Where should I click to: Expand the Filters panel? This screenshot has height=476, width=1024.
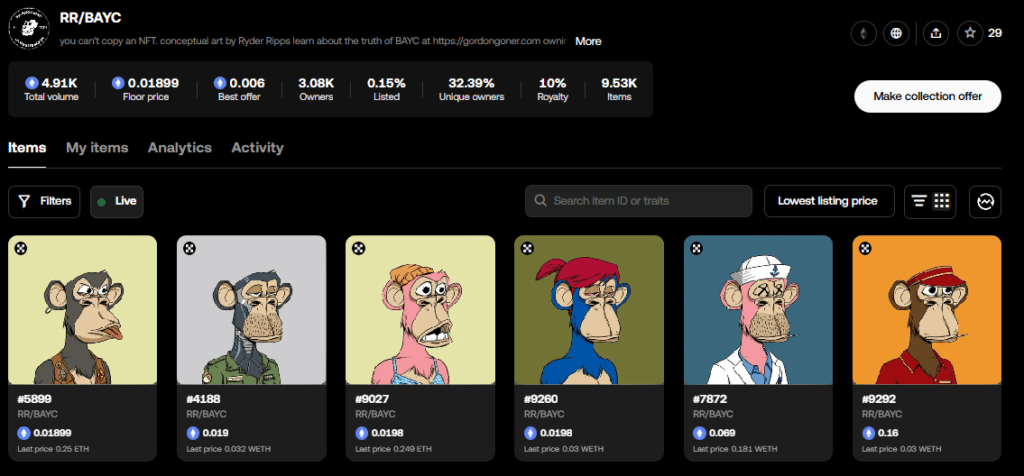click(x=45, y=201)
